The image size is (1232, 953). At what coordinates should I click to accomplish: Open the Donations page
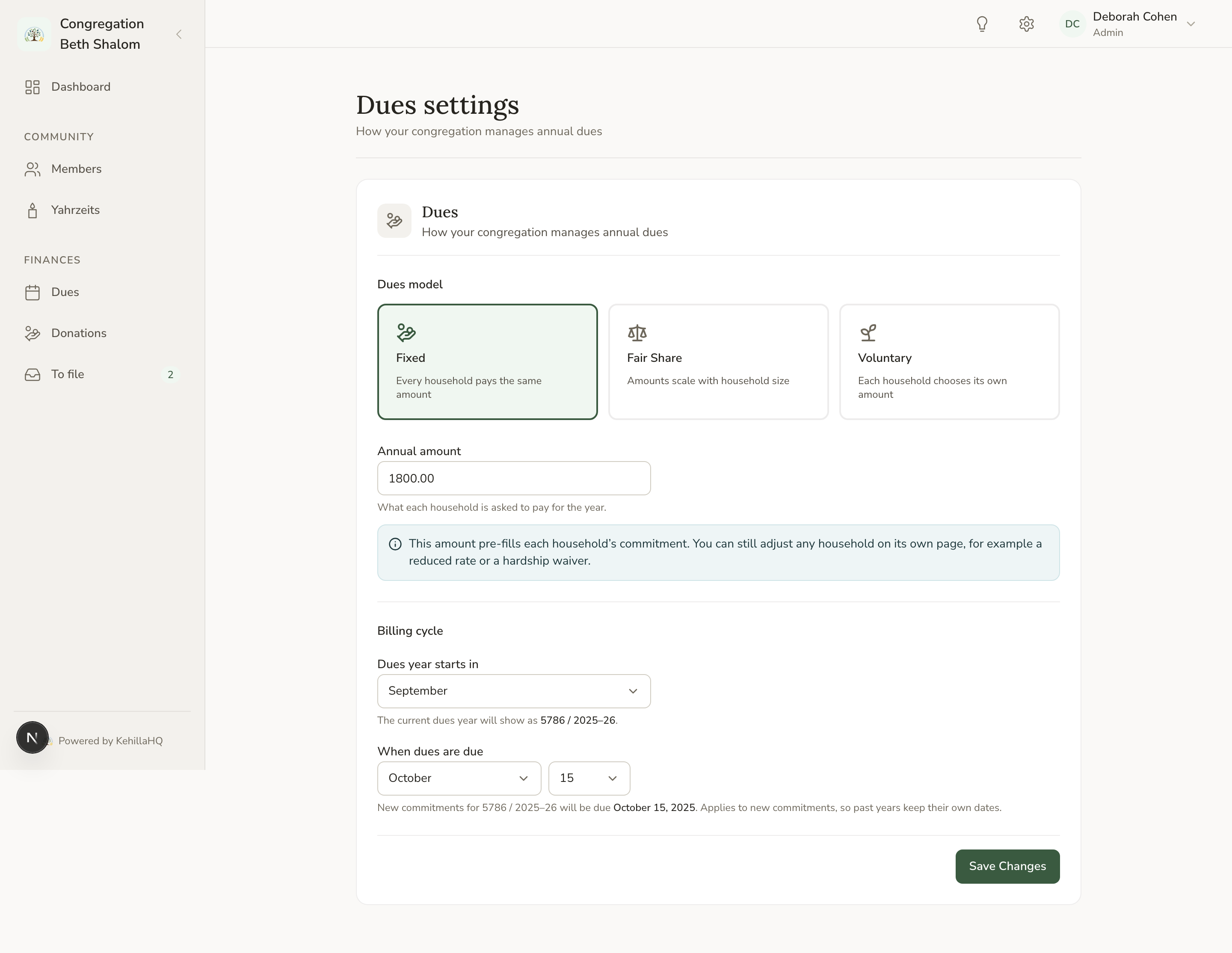pyautogui.click(x=102, y=333)
